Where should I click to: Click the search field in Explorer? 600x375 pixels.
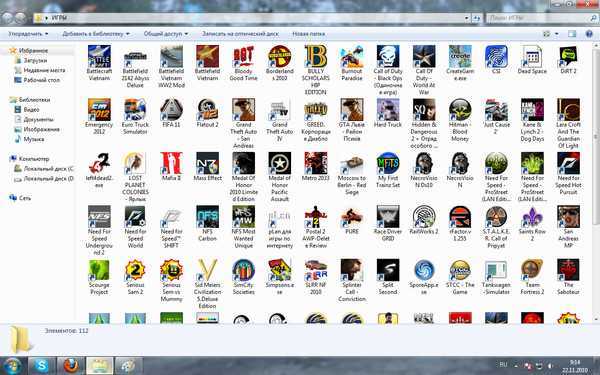click(x=541, y=18)
